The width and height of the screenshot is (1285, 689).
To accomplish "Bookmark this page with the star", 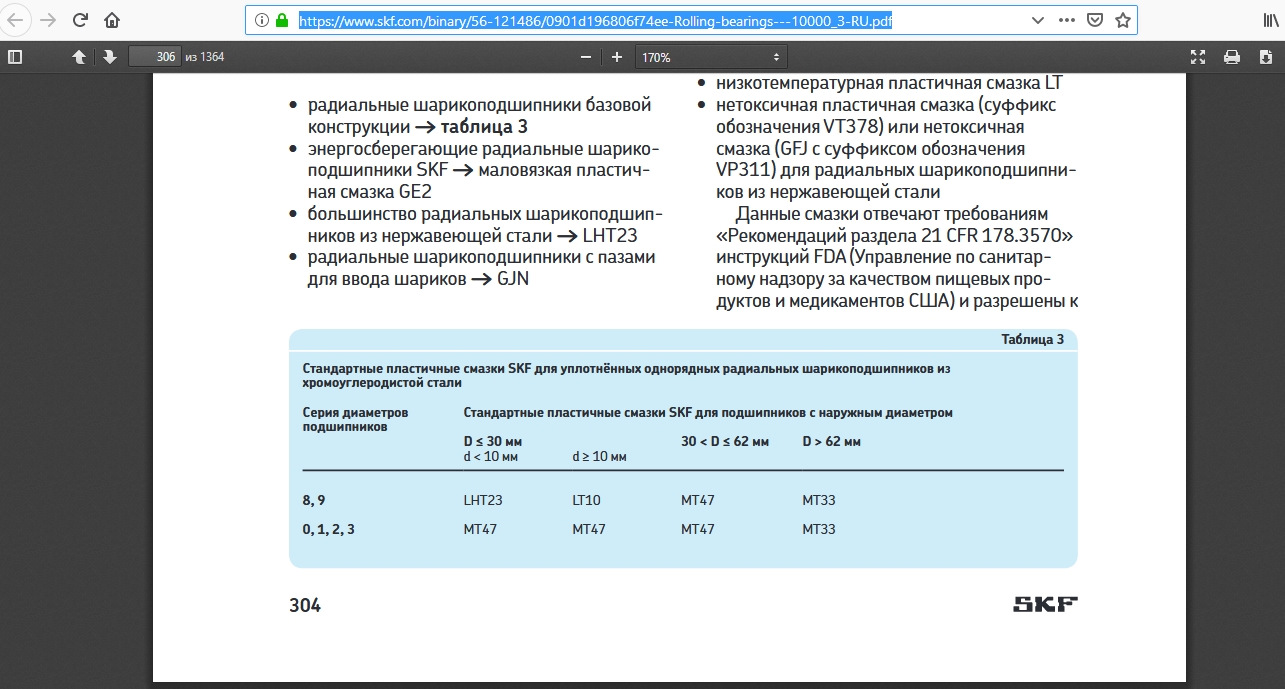I will coord(1122,20).
